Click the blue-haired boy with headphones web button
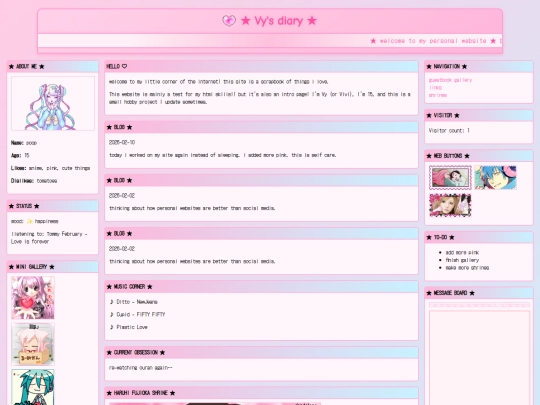 coord(495,177)
